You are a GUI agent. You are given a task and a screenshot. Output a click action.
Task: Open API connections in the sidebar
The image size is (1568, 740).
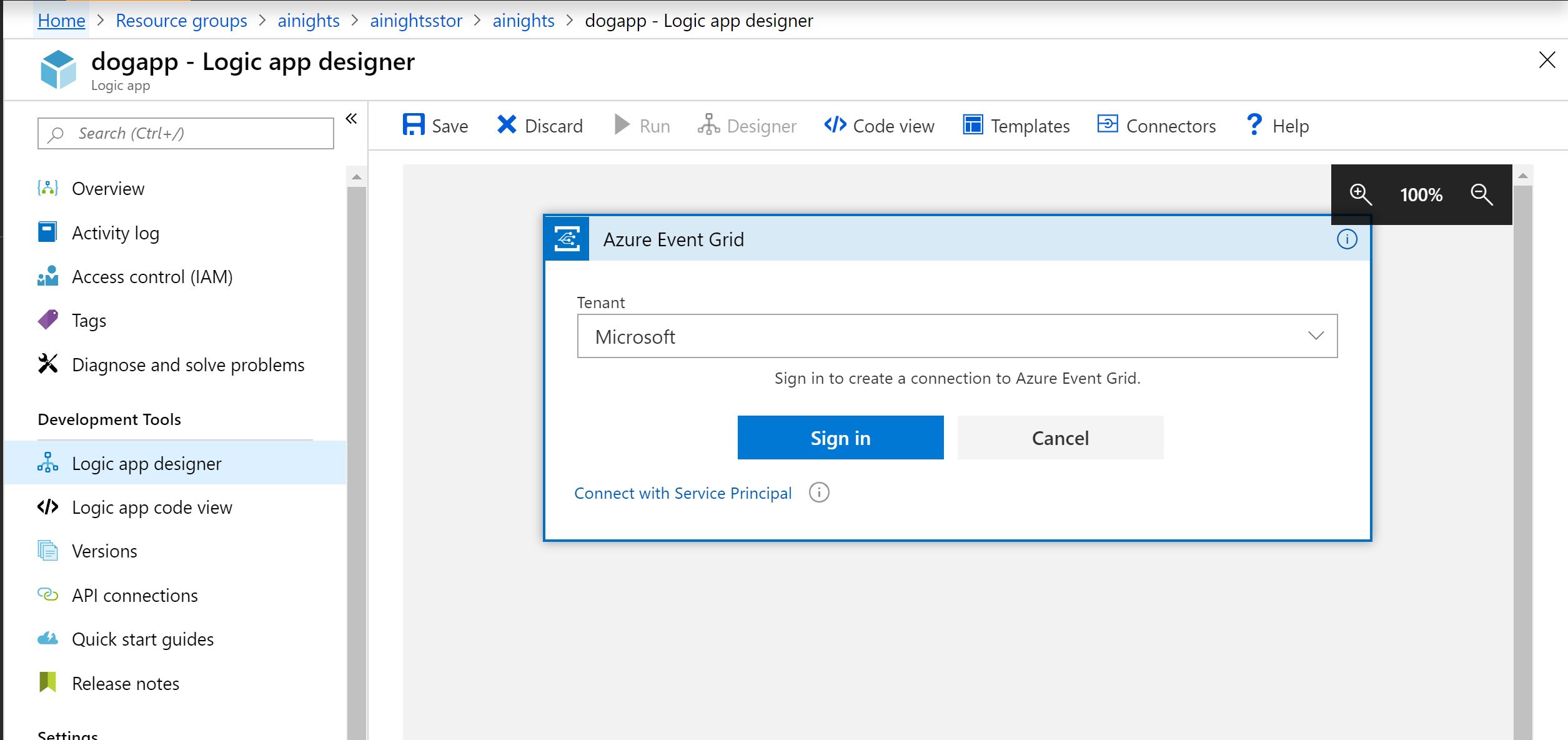(135, 595)
